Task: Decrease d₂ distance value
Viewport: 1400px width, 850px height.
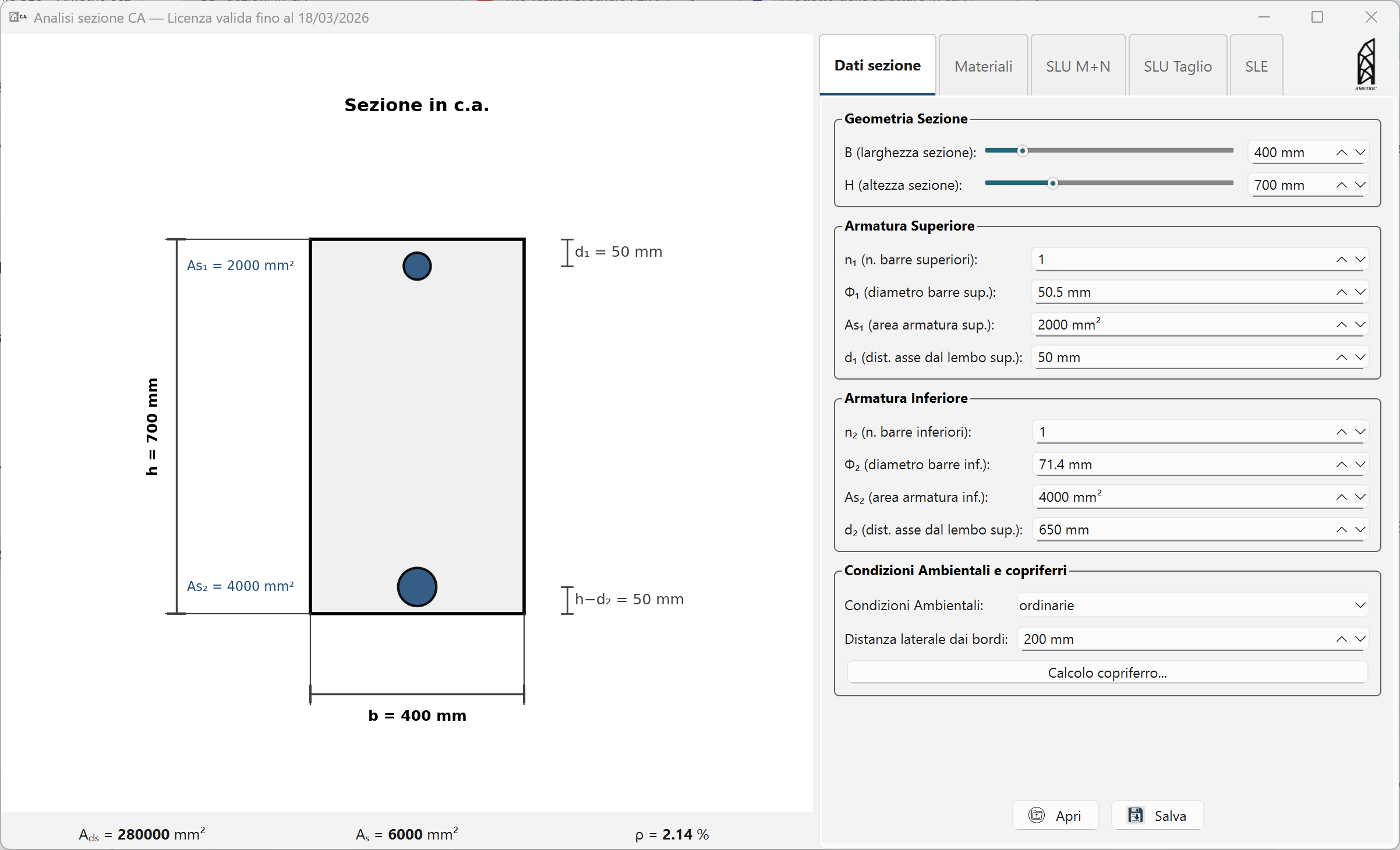Action: tap(1360, 530)
